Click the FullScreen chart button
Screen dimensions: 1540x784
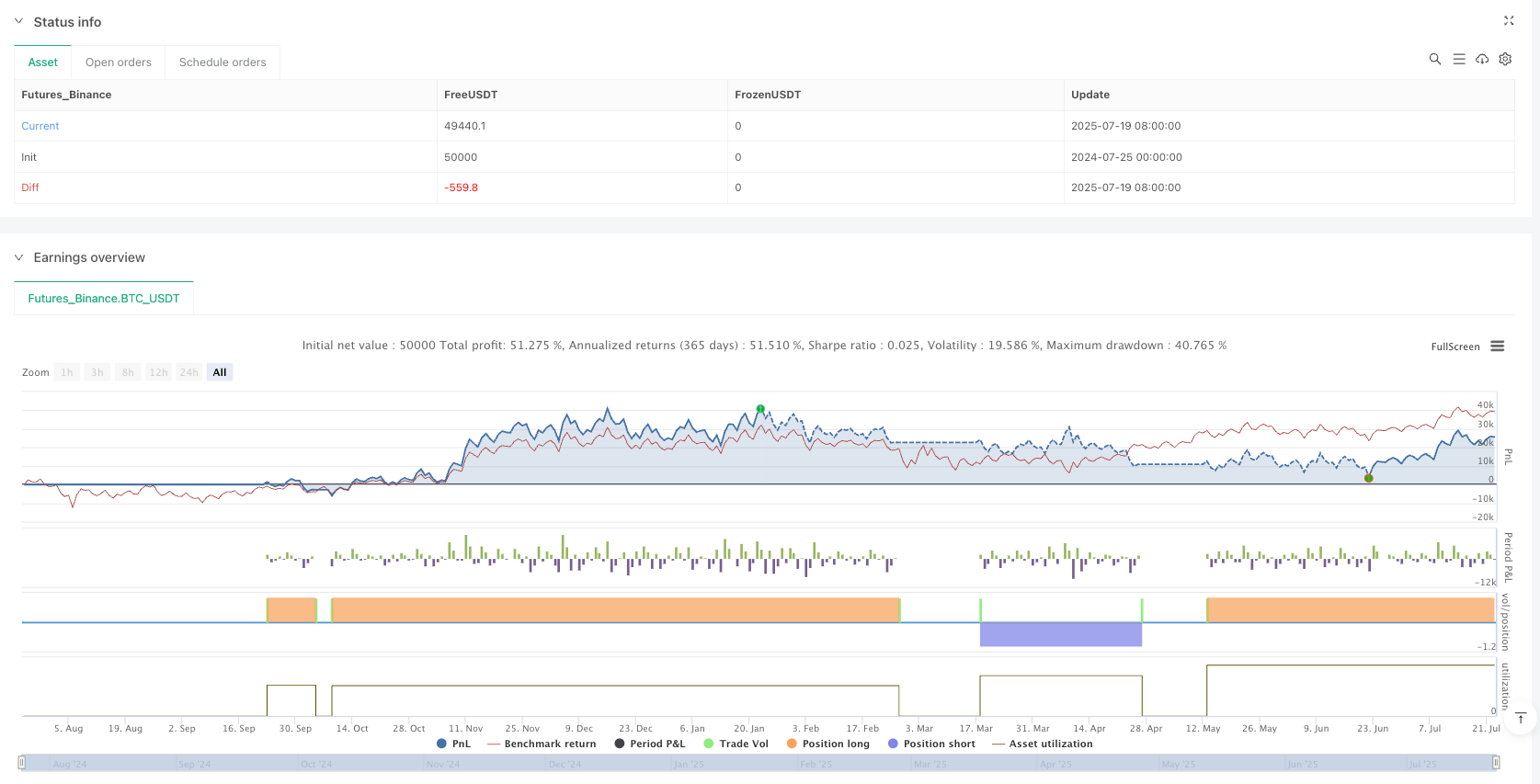point(1454,347)
